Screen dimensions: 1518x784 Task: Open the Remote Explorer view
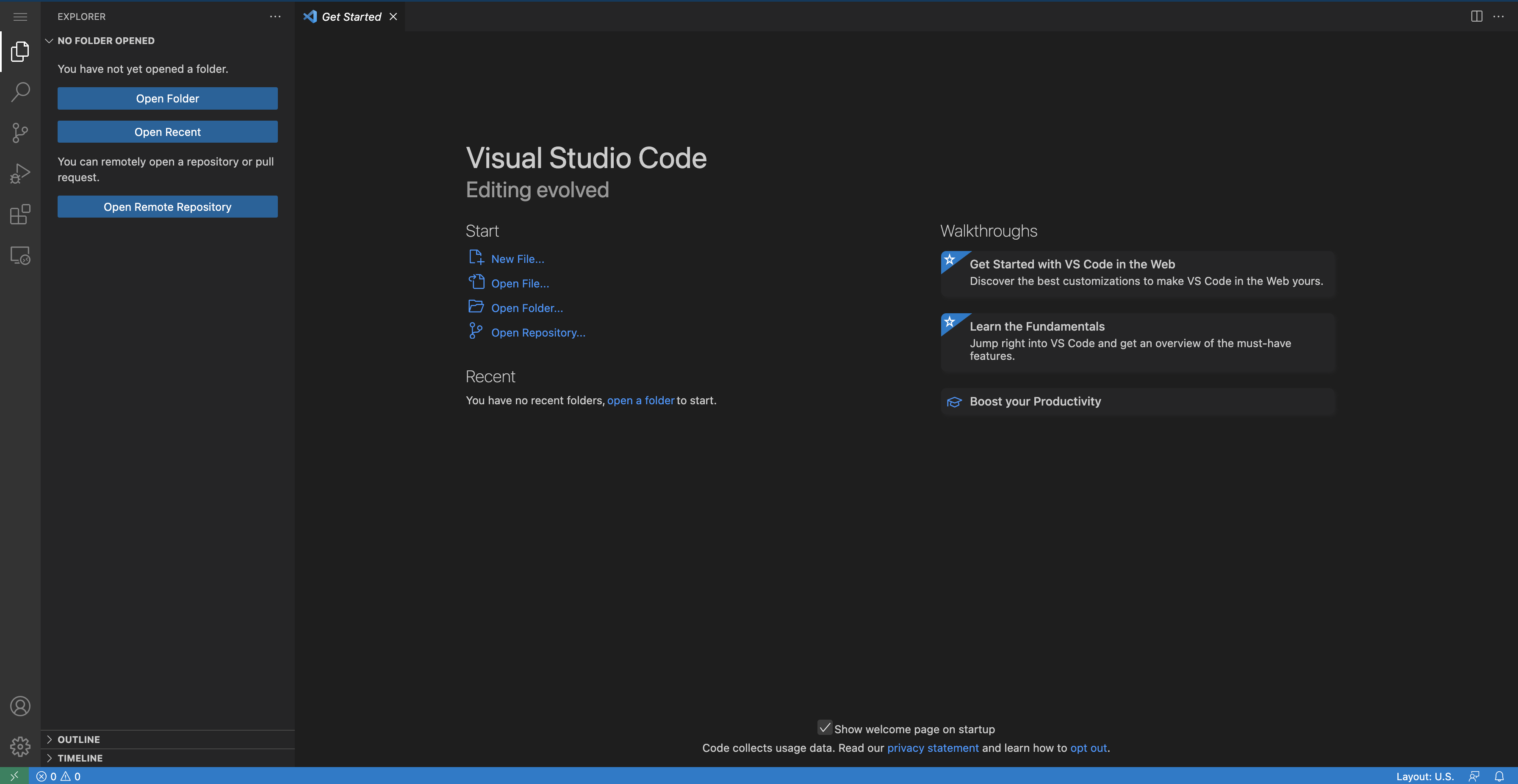click(20, 255)
